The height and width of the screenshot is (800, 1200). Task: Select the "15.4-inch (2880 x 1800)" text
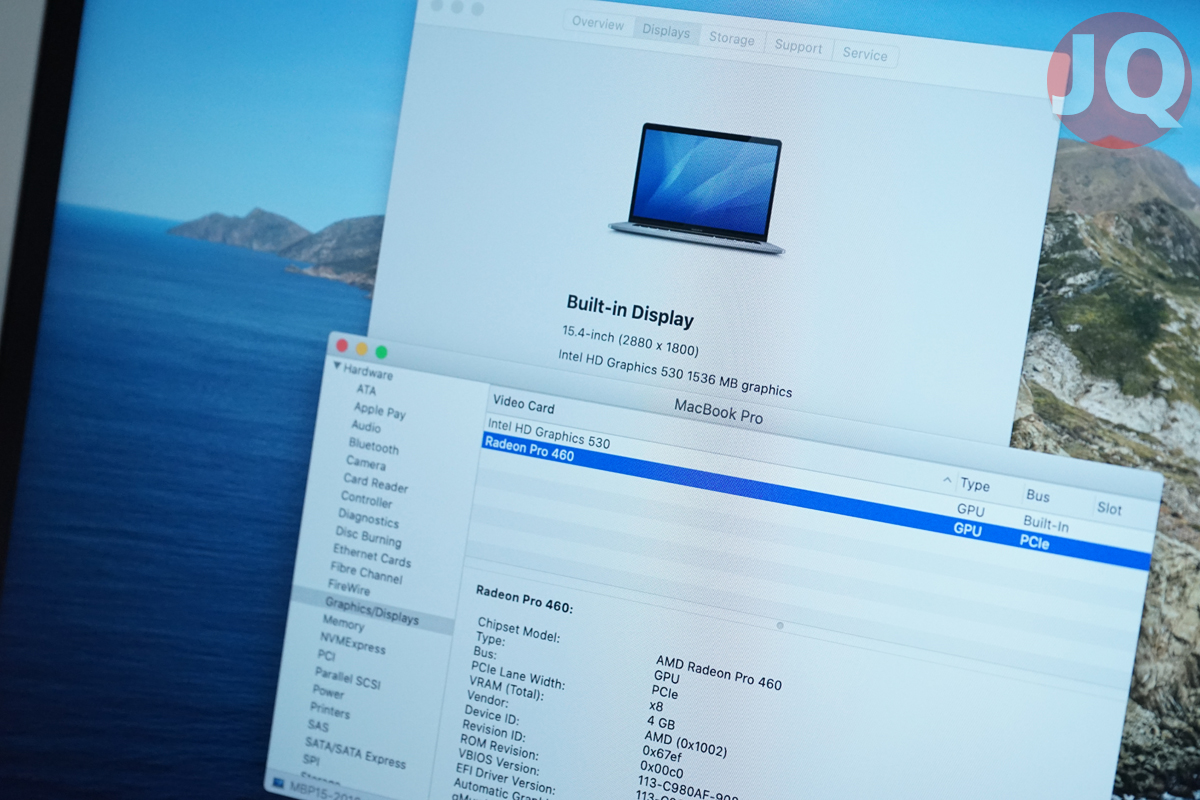(x=630, y=340)
